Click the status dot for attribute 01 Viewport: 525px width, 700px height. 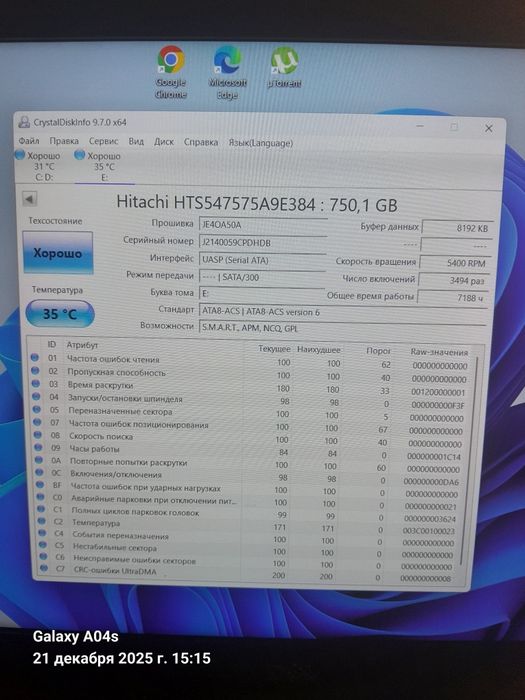pos(34,358)
